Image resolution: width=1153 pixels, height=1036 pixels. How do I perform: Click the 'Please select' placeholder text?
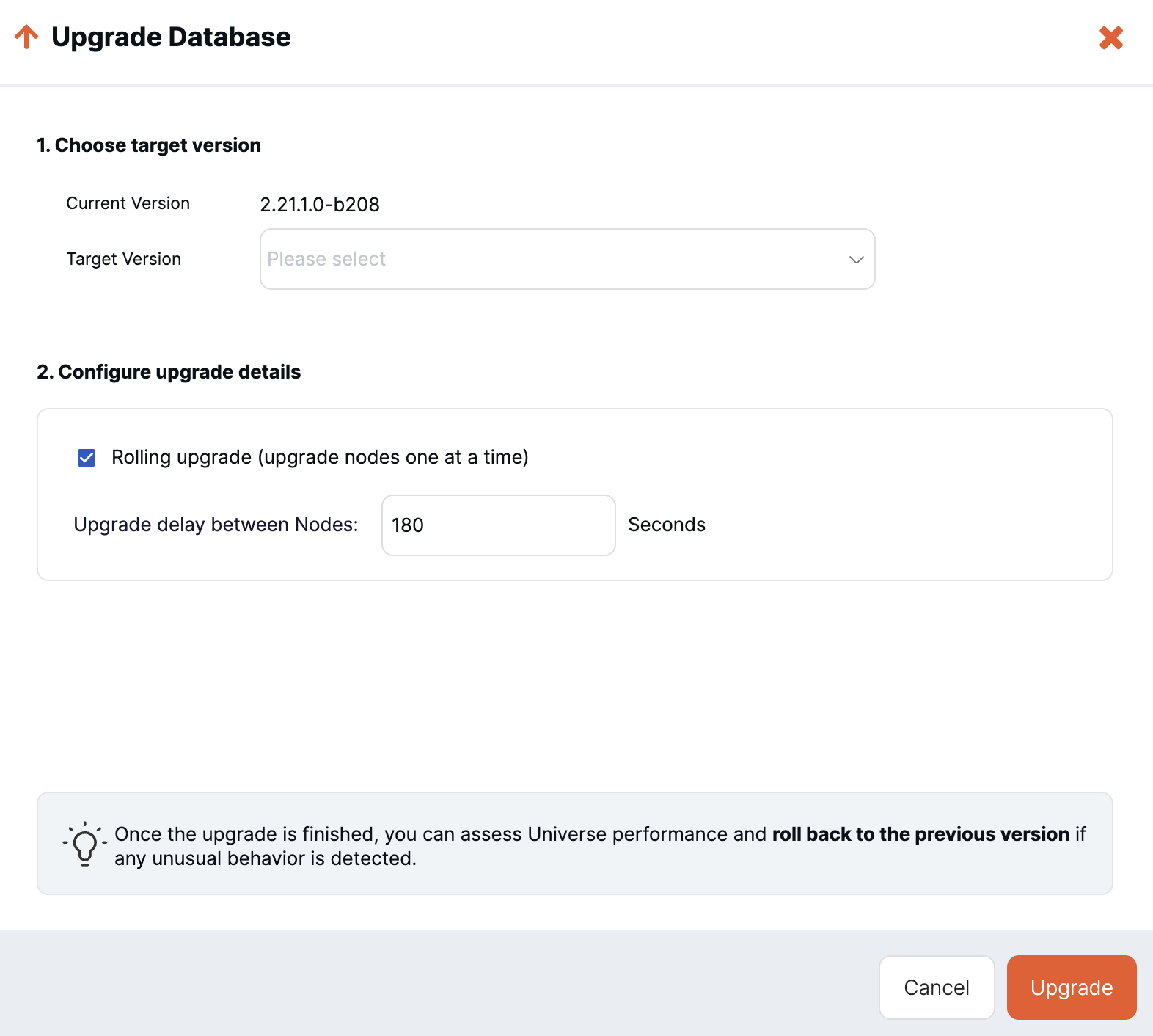[326, 259]
